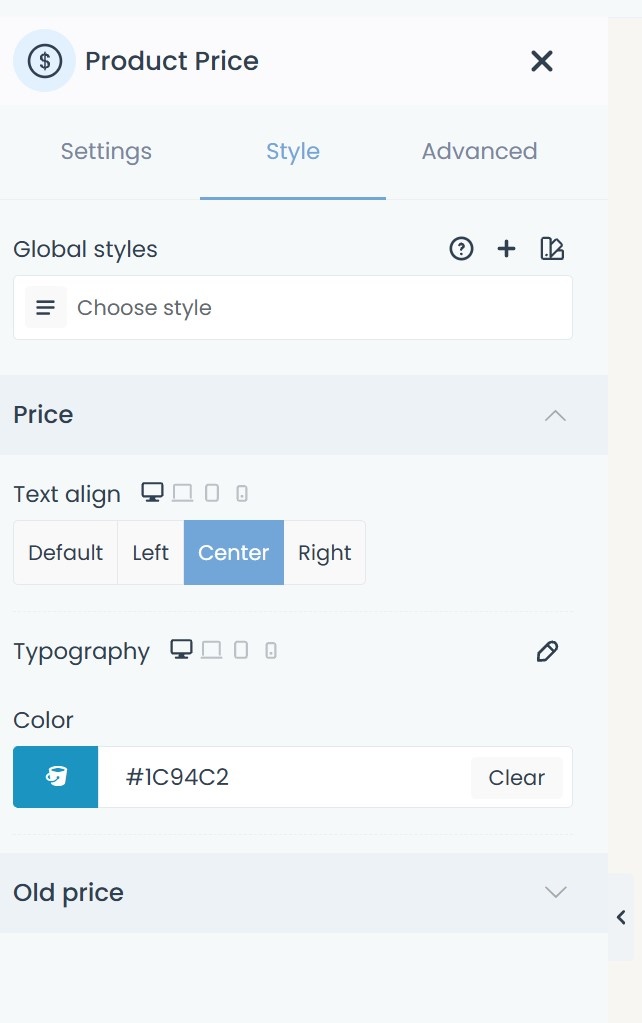Select laptop device icon for Text align
This screenshot has height=1023, width=642.
pos(182,492)
